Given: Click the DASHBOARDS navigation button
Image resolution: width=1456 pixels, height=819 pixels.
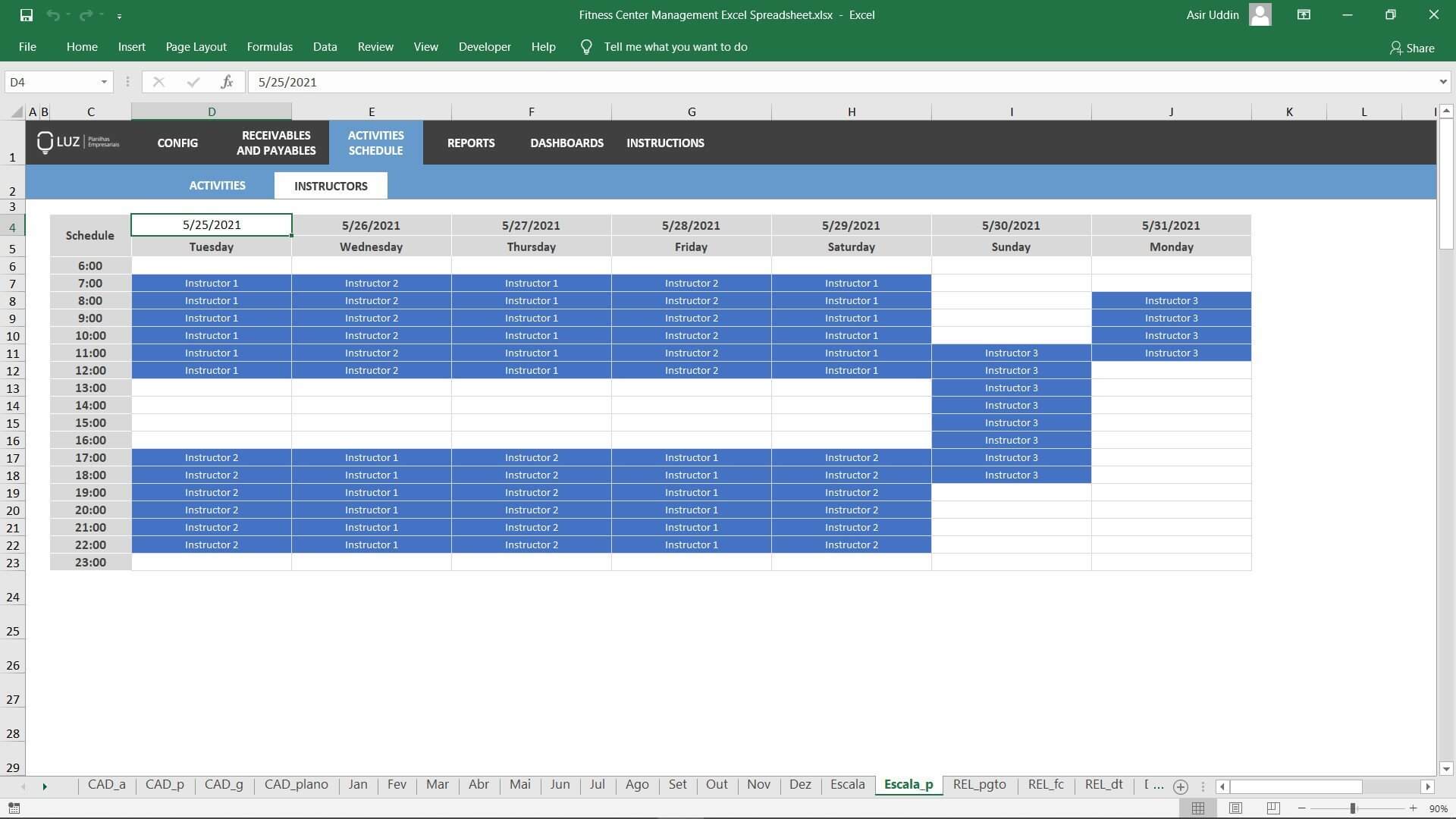Looking at the screenshot, I should (566, 143).
